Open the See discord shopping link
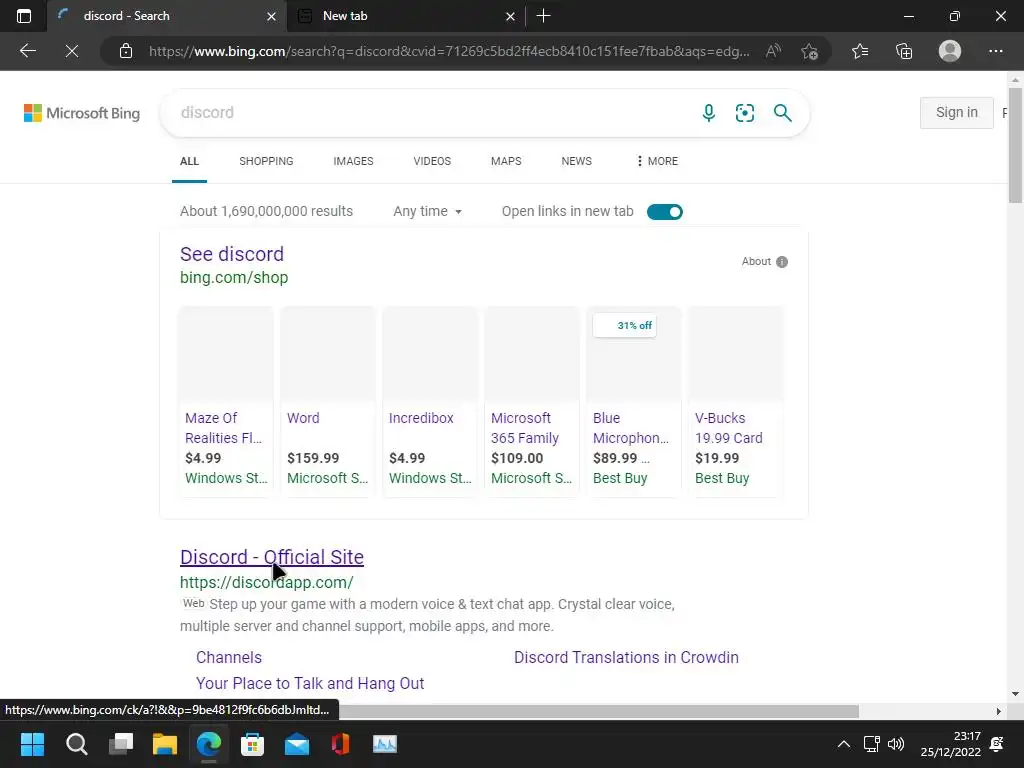Image resolution: width=1024 pixels, height=768 pixels. pyautogui.click(x=232, y=254)
